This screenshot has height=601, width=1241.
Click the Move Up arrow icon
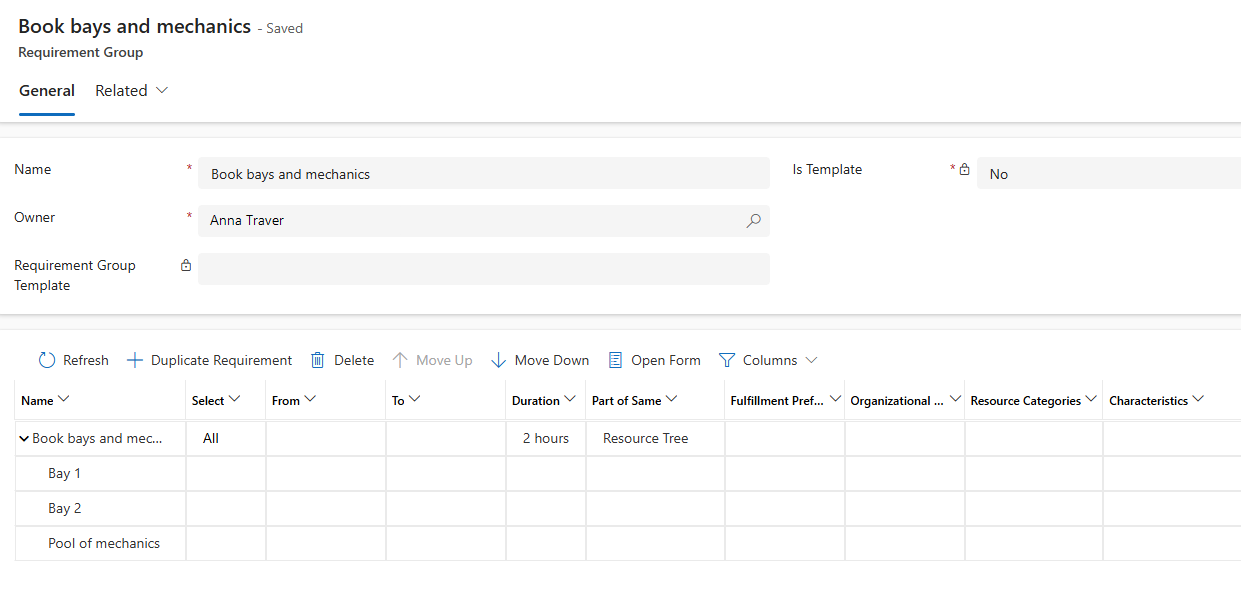[x=400, y=360]
